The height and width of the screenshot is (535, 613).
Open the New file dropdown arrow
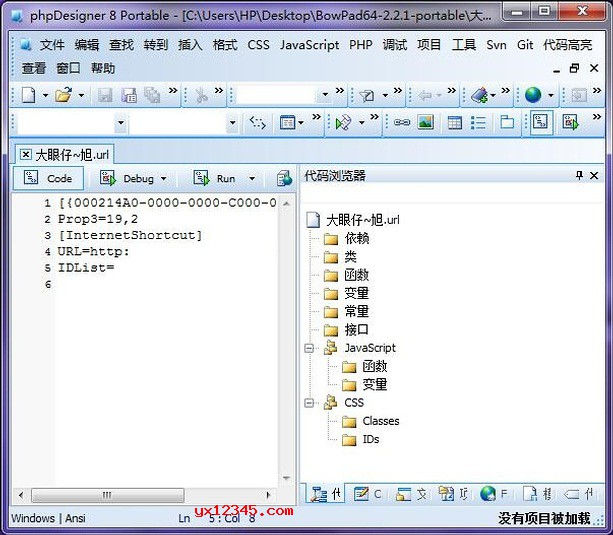click(45, 95)
